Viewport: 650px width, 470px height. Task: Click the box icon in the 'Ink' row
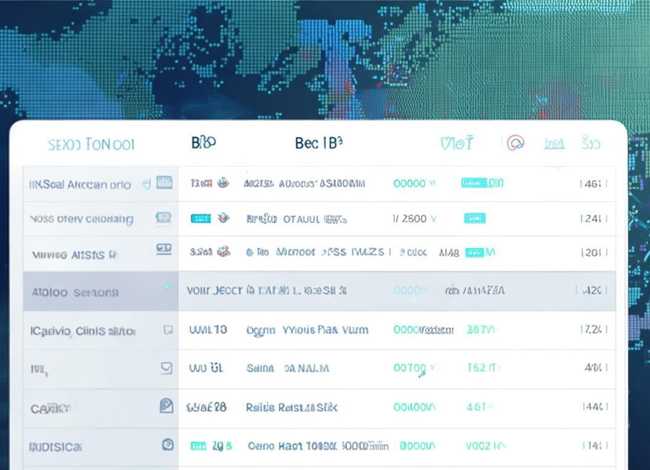[x=167, y=368]
